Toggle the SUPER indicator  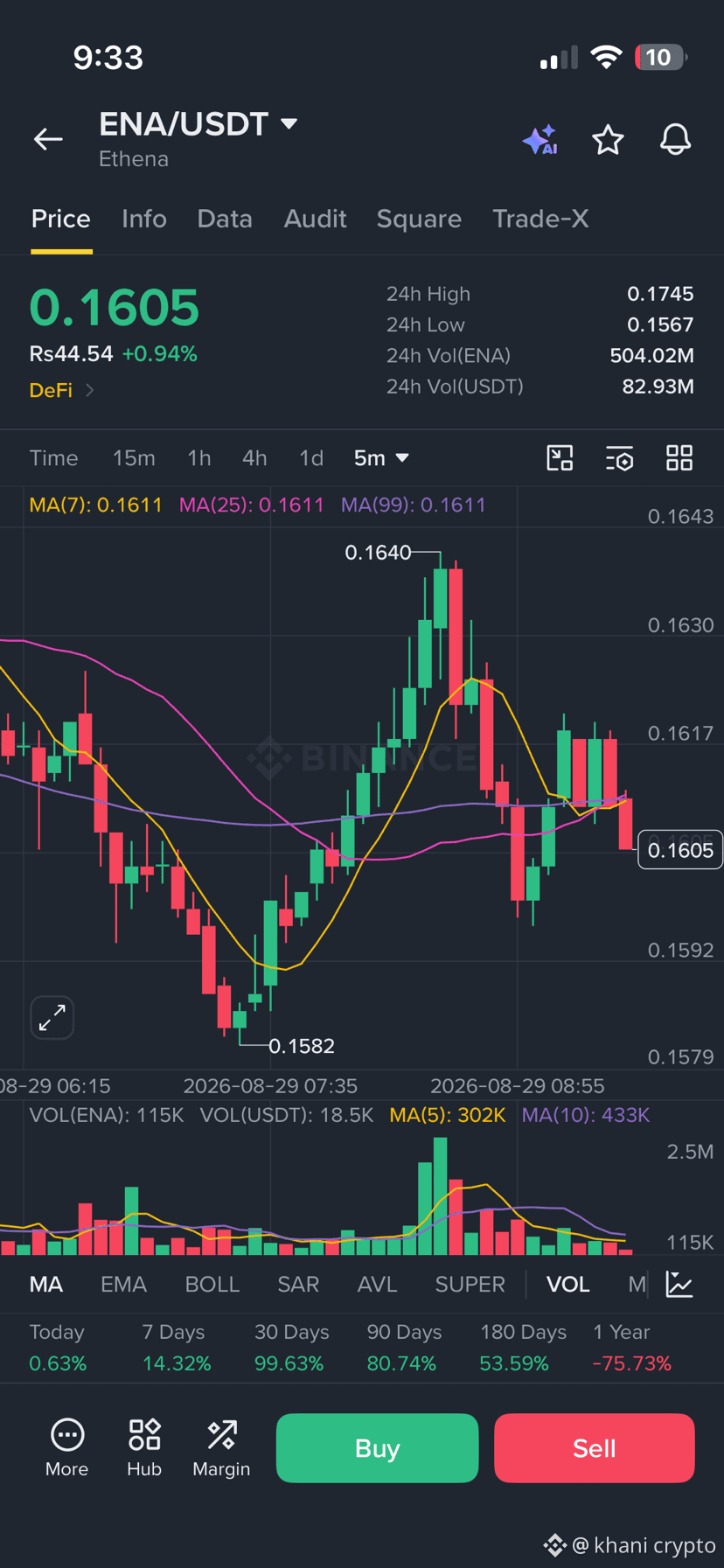[470, 1284]
